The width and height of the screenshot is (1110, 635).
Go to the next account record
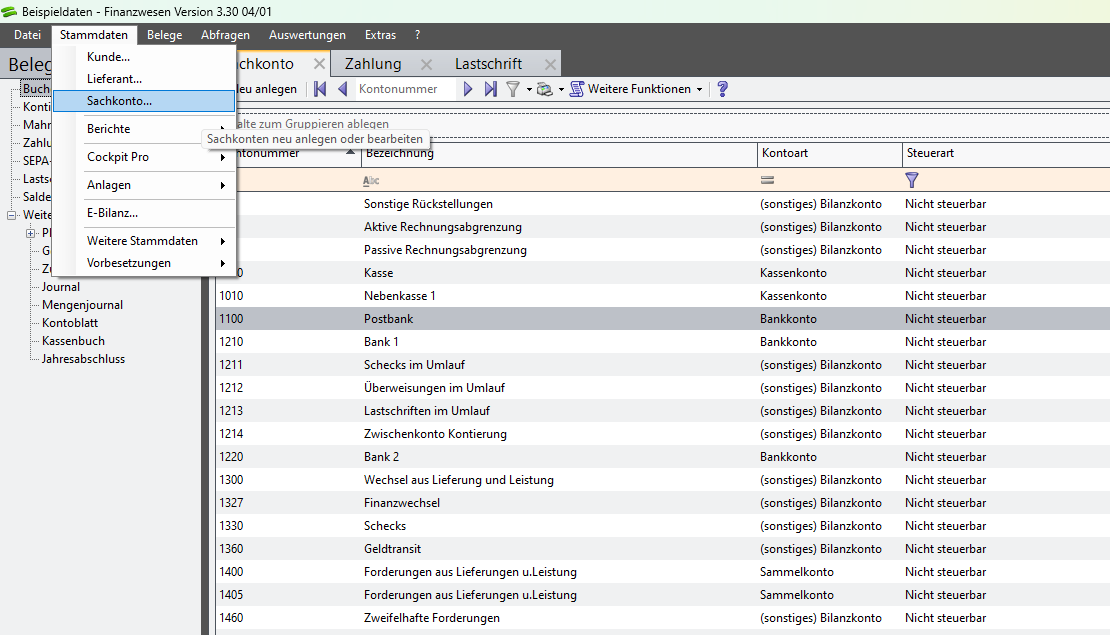[x=467, y=89]
